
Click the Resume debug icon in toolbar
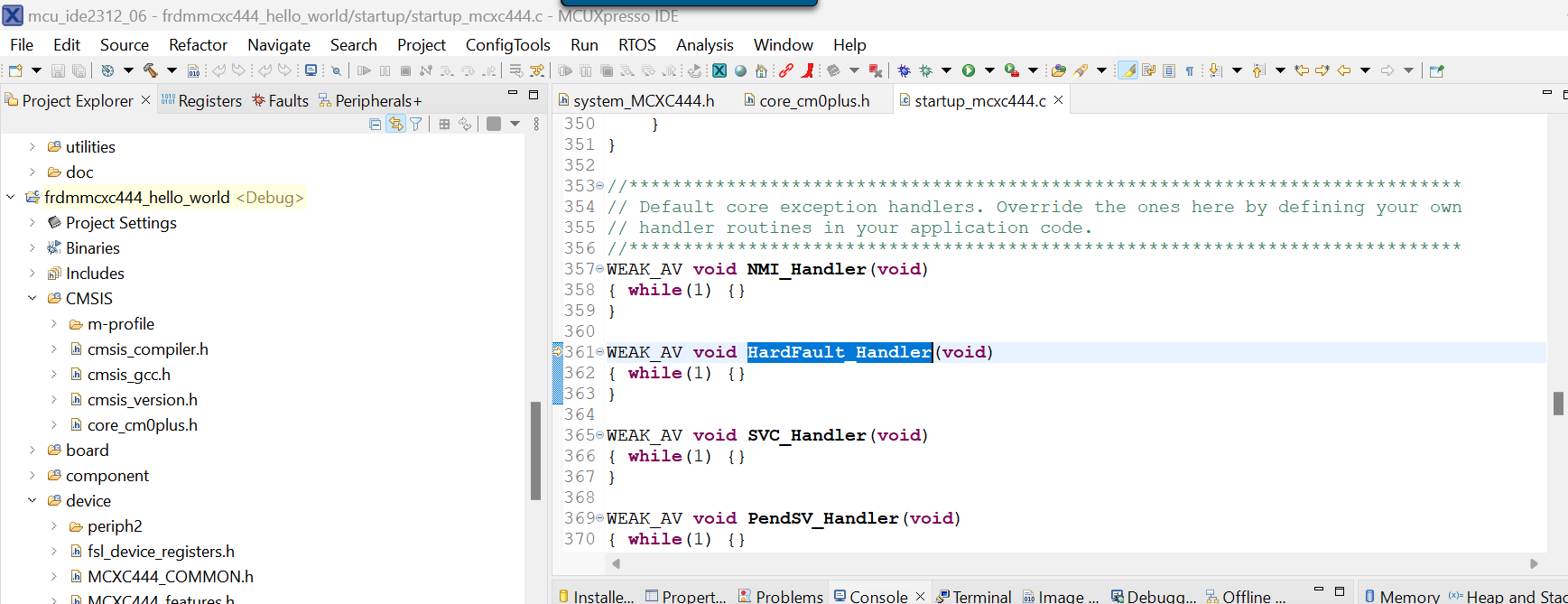tap(364, 70)
